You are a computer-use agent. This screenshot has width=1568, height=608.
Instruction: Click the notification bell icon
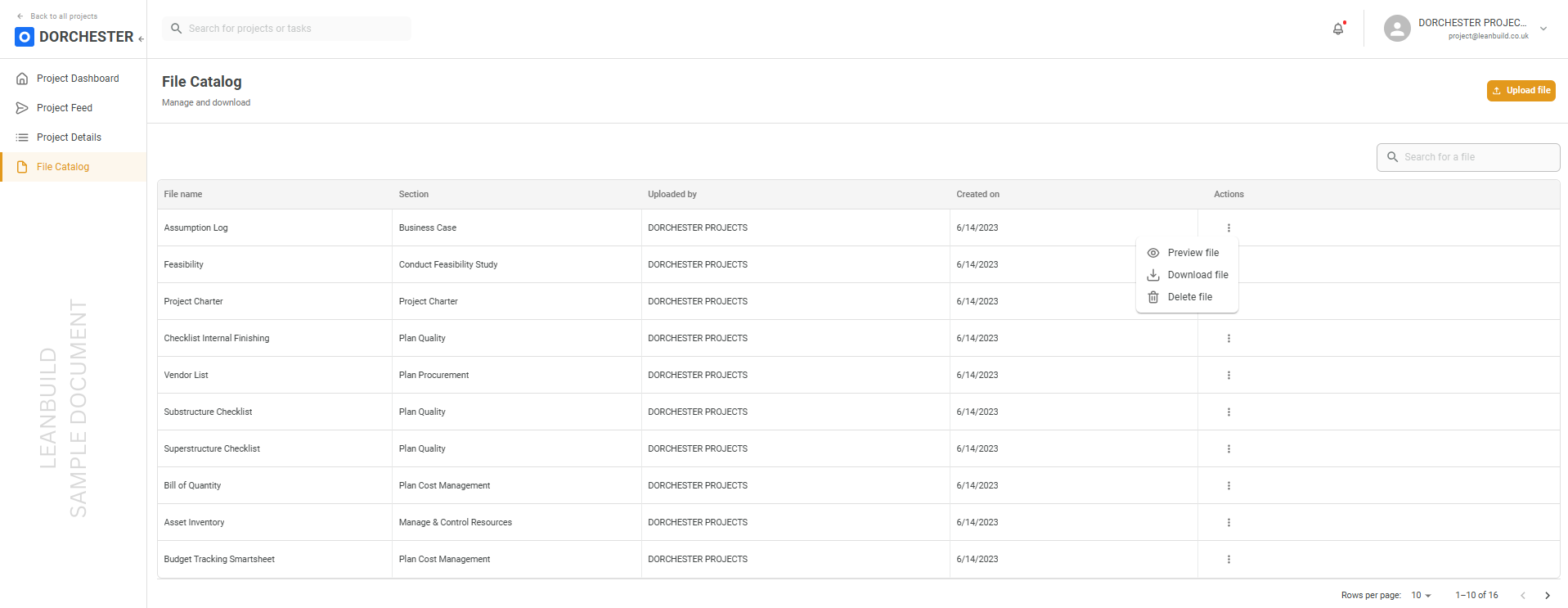tap(1338, 29)
